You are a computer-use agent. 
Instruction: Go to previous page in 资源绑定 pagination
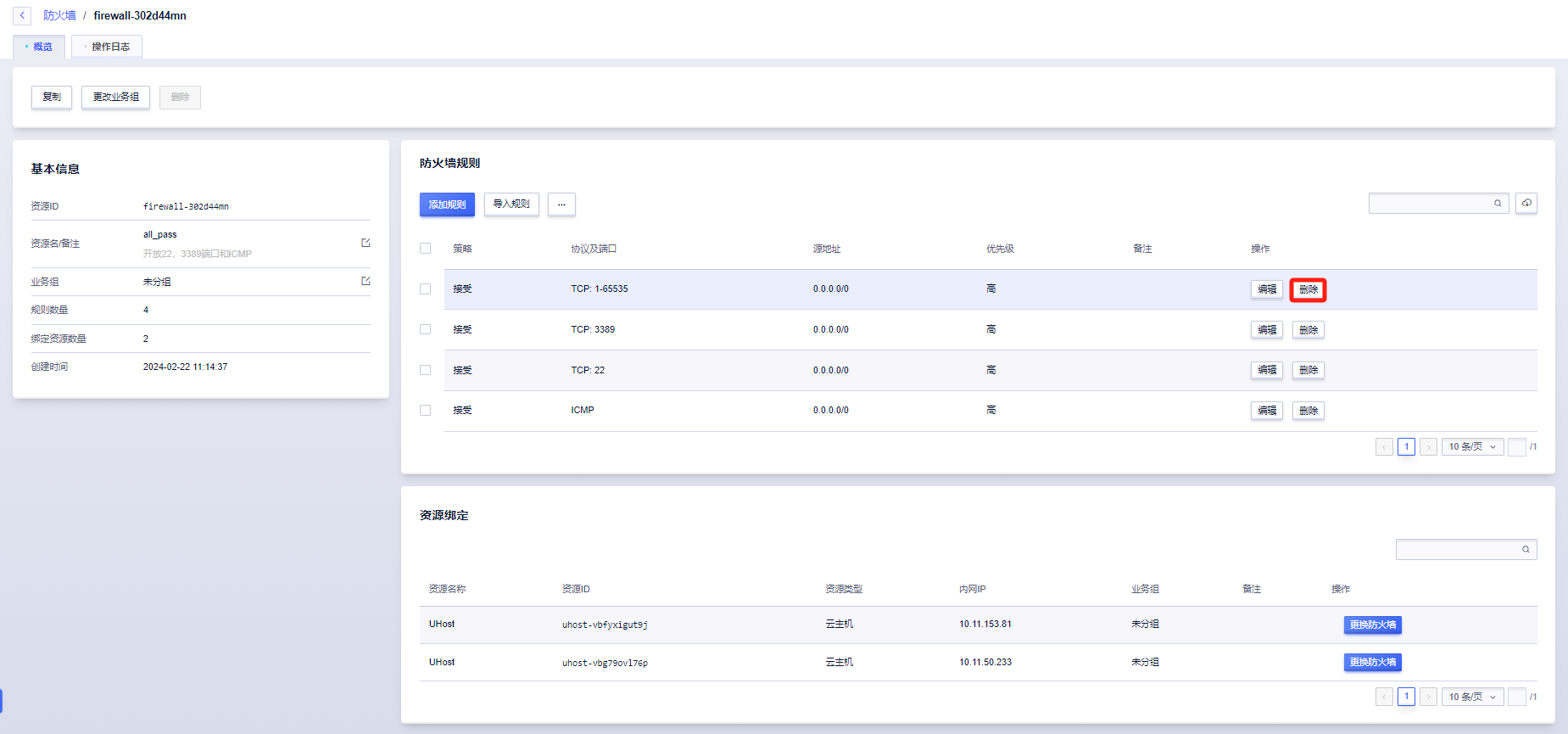point(1384,697)
